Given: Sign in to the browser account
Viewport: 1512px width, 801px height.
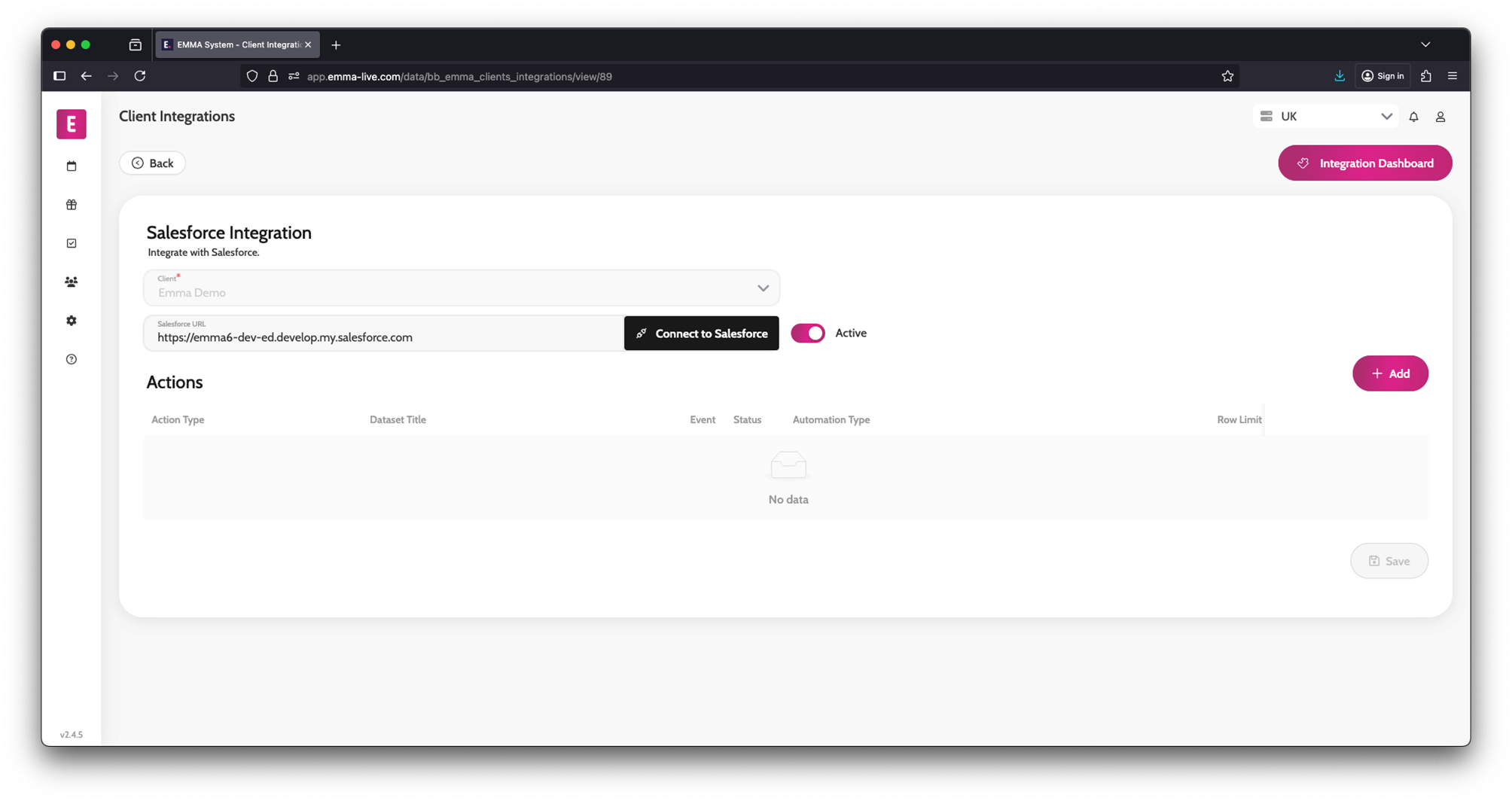Looking at the screenshot, I should (1383, 76).
